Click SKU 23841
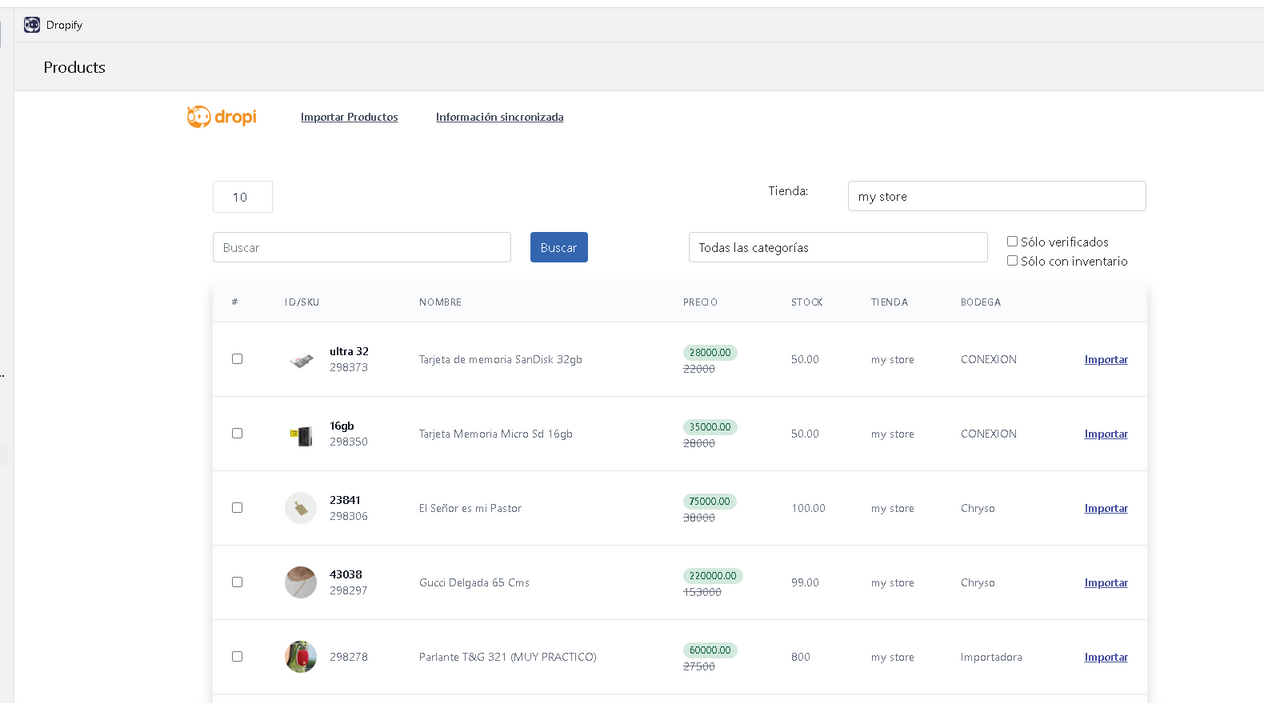Viewport: 1280px width, 720px height. coord(345,500)
